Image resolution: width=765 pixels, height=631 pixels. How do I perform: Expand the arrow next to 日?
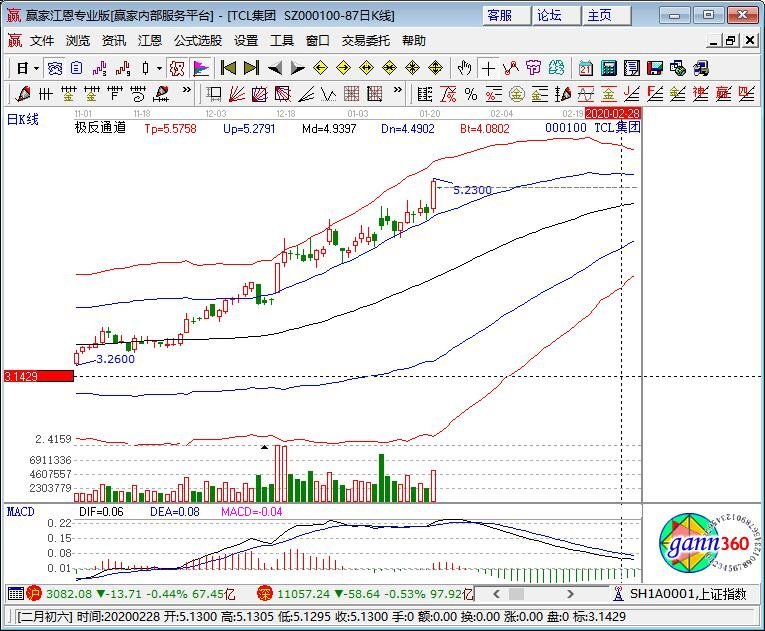pyautogui.click(x=36, y=68)
